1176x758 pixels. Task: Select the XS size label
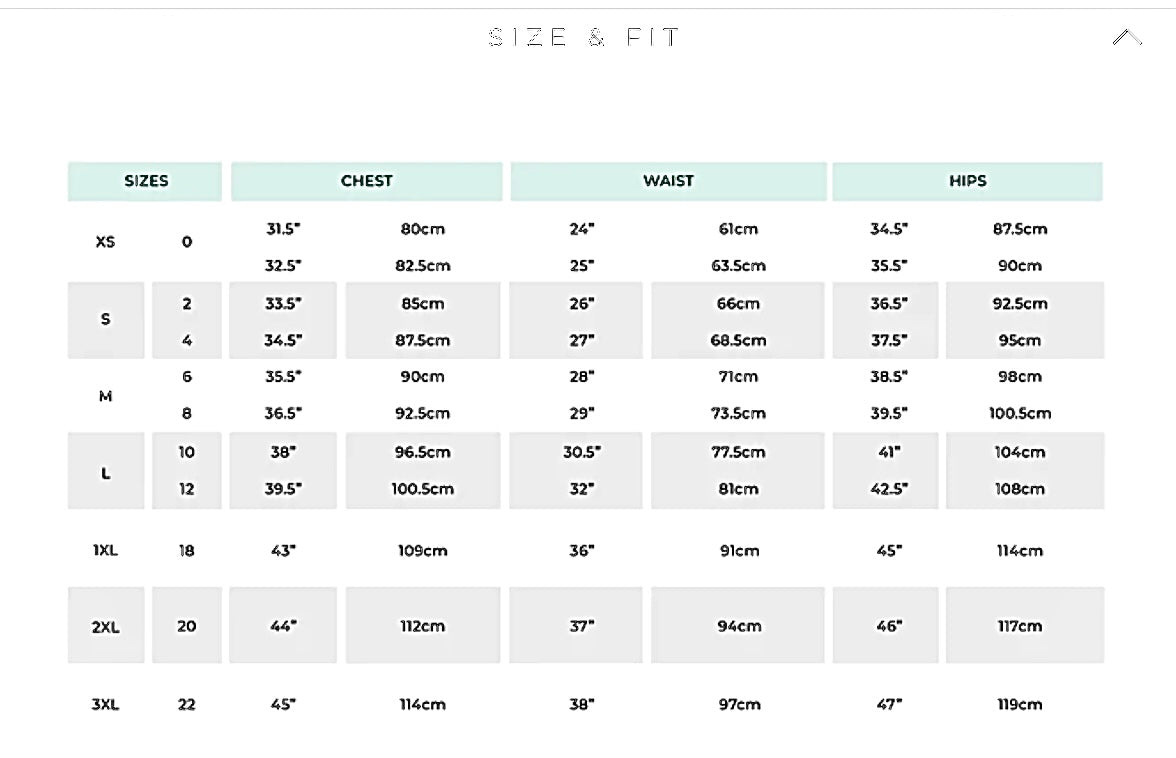pos(105,242)
